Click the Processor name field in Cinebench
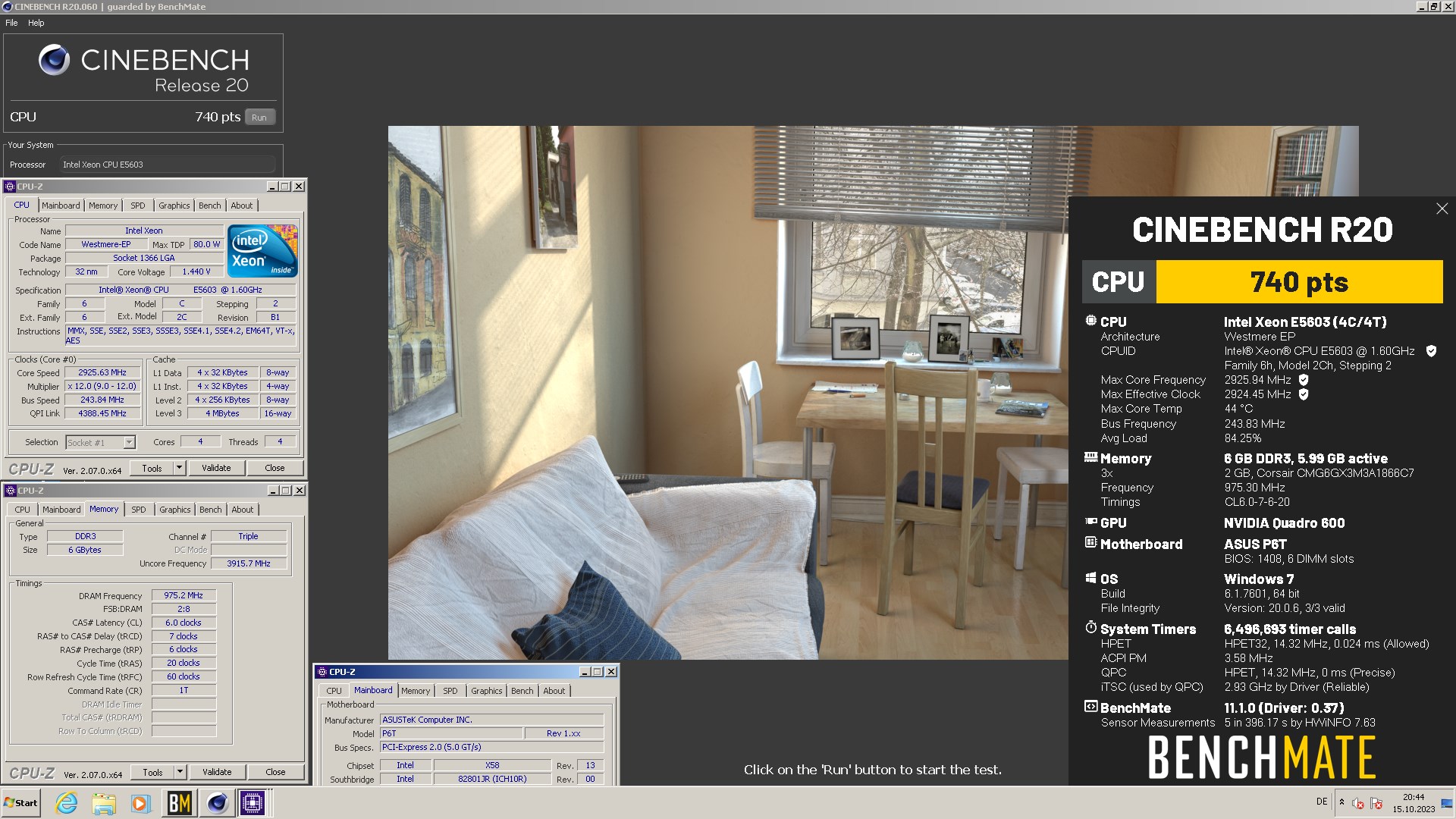Viewport: 1456px width, 819px height. tap(168, 165)
